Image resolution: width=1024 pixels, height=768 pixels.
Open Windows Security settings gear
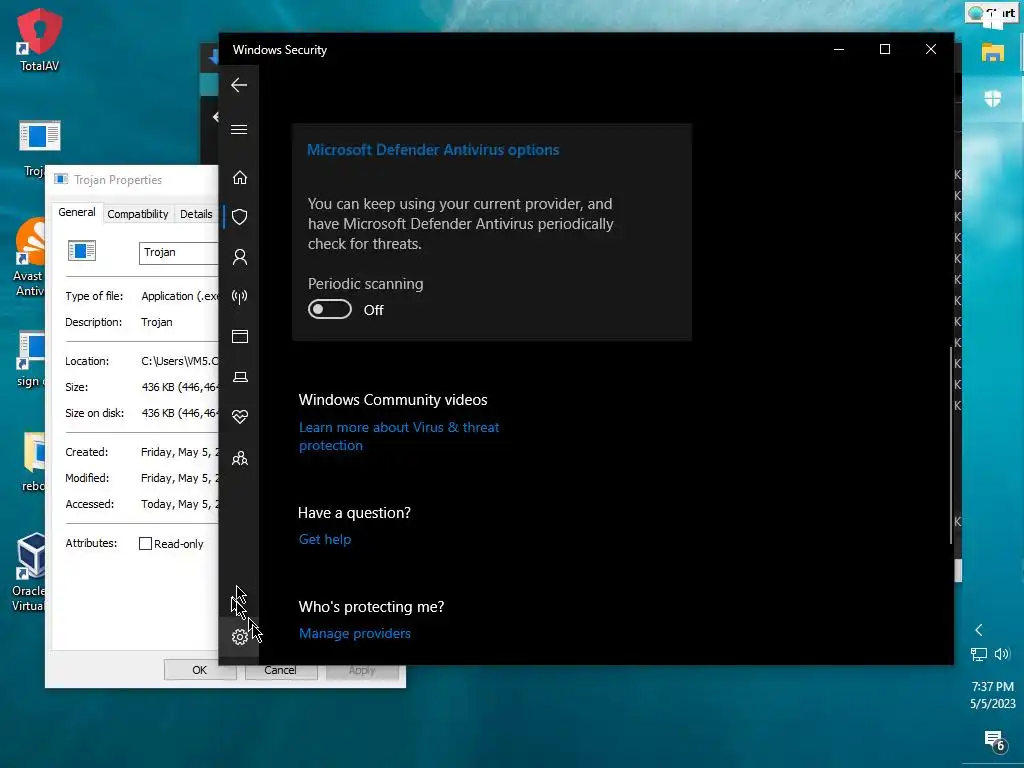(240, 637)
